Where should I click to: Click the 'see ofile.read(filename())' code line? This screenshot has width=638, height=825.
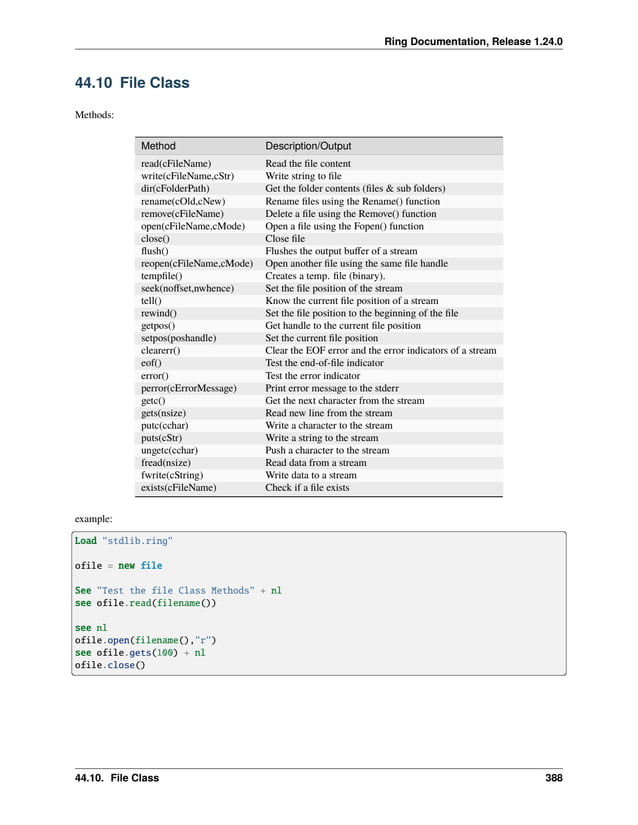click(x=145, y=603)
